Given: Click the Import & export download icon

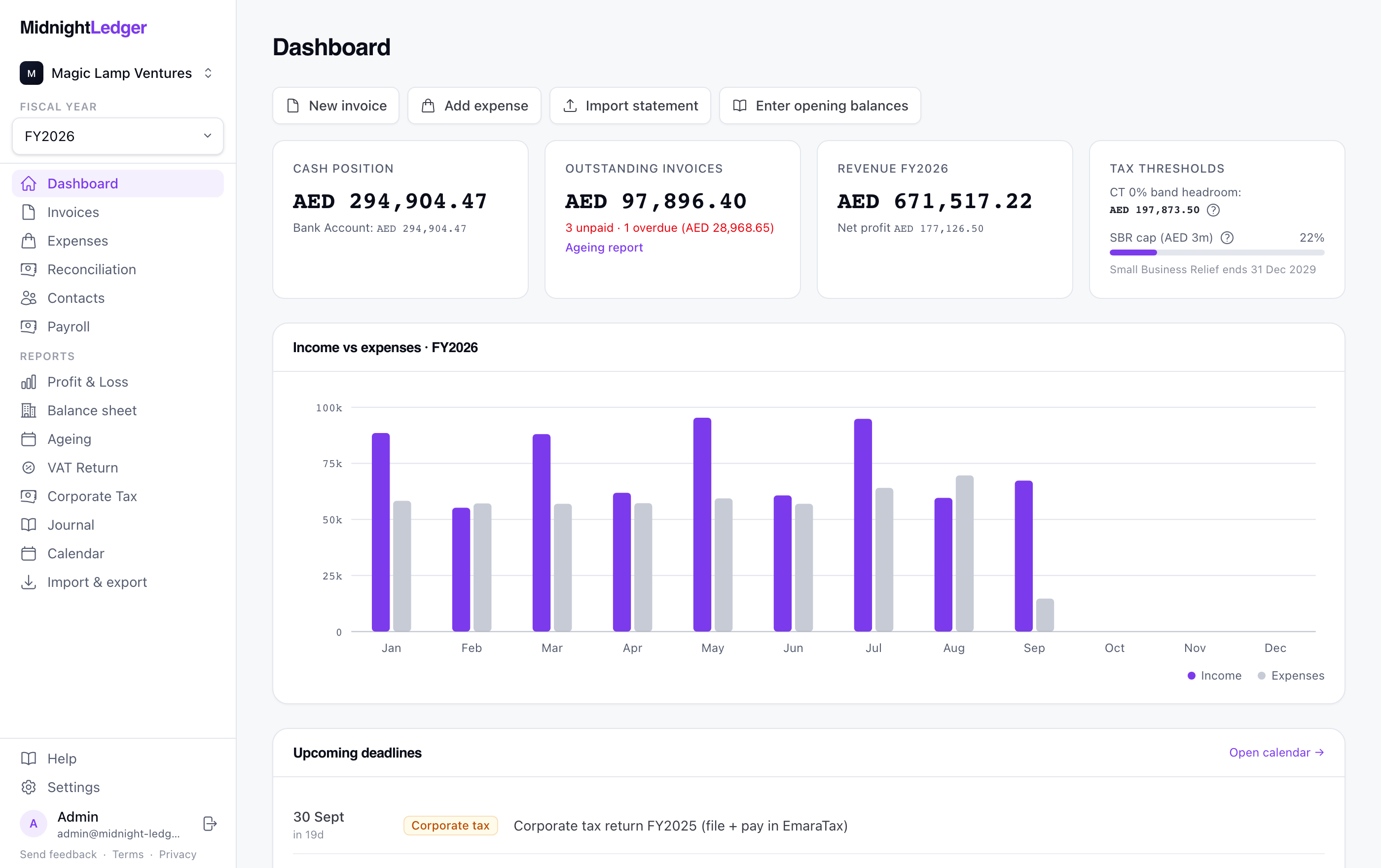Looking at the screenshot, I should (x=29, y=582).
